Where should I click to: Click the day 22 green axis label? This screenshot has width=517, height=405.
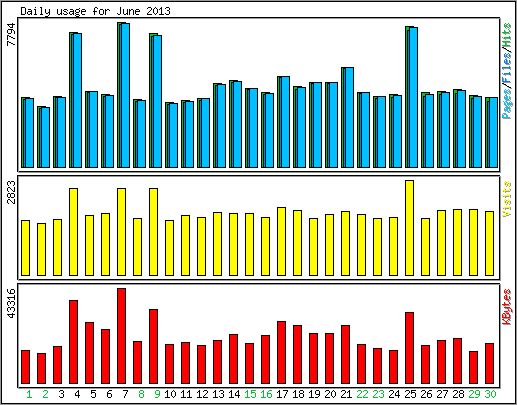pyautogui.click(x=362, y=394)
